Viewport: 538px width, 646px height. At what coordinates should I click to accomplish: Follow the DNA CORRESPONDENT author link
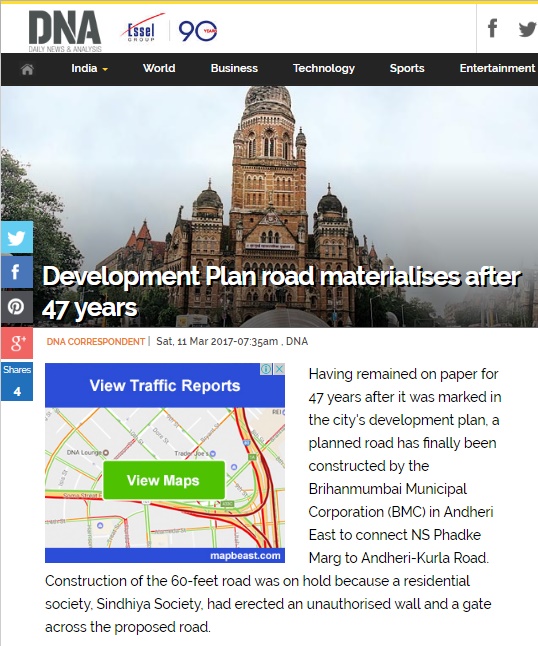pos(96,342)
